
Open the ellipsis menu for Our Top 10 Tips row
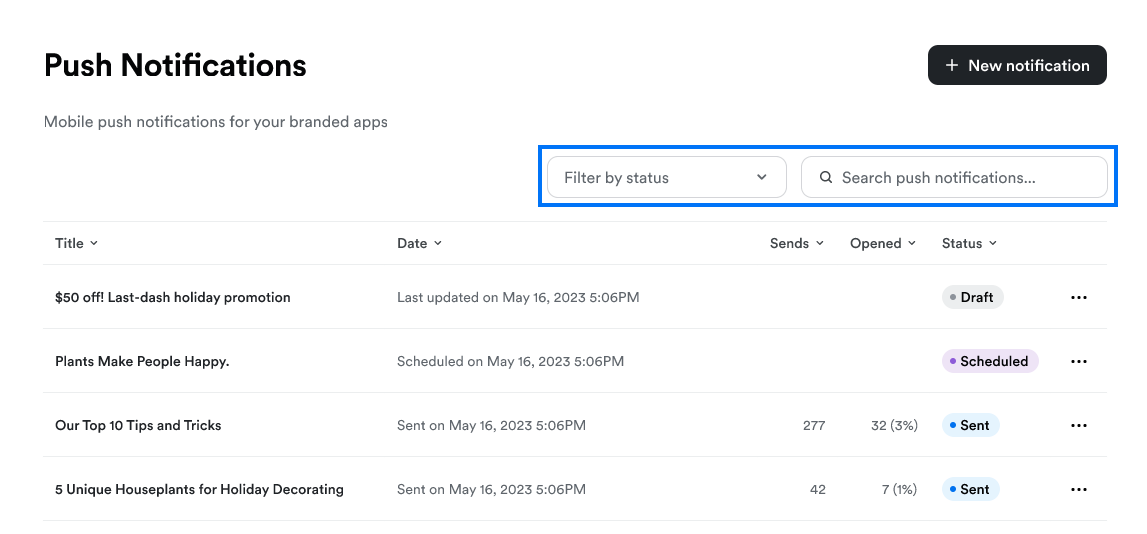(1078, 426)
